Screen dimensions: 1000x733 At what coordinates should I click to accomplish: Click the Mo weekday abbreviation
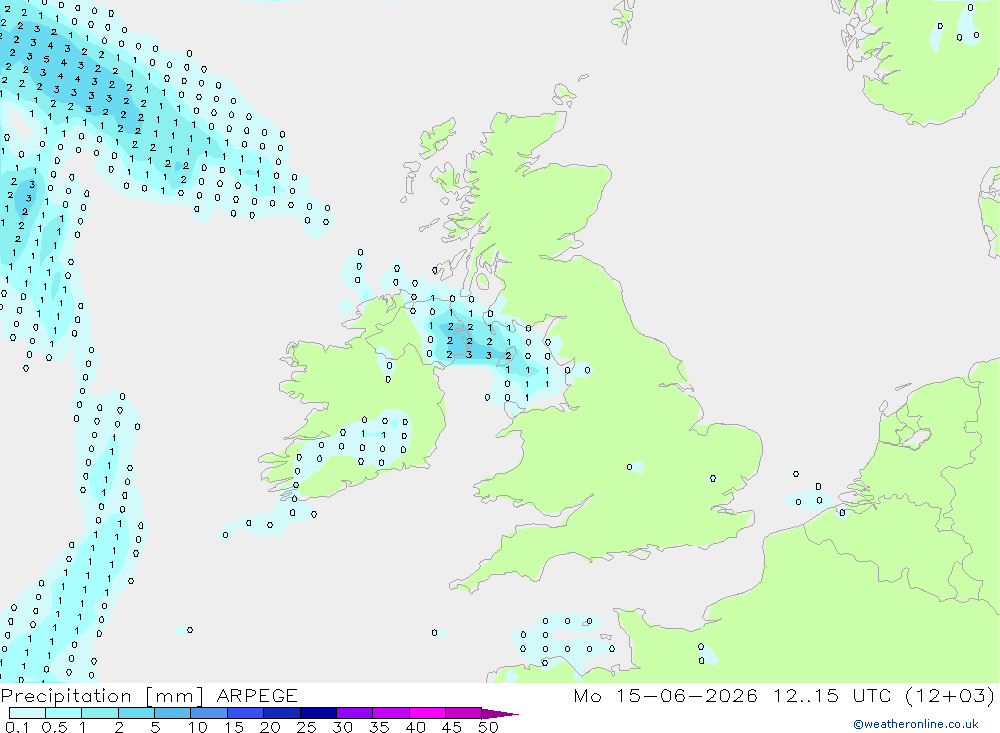[x=587, y=695]
